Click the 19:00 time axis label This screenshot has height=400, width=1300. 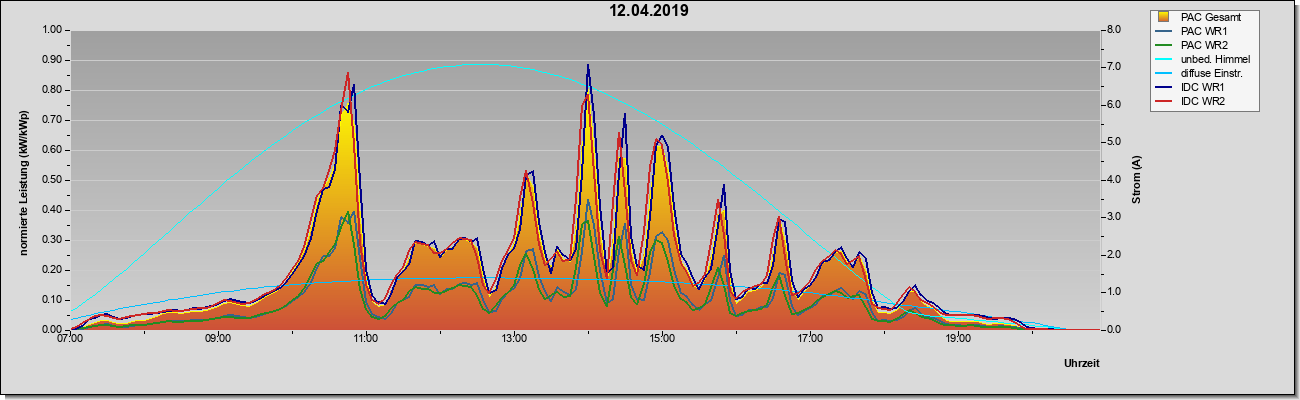coord(958,339)
